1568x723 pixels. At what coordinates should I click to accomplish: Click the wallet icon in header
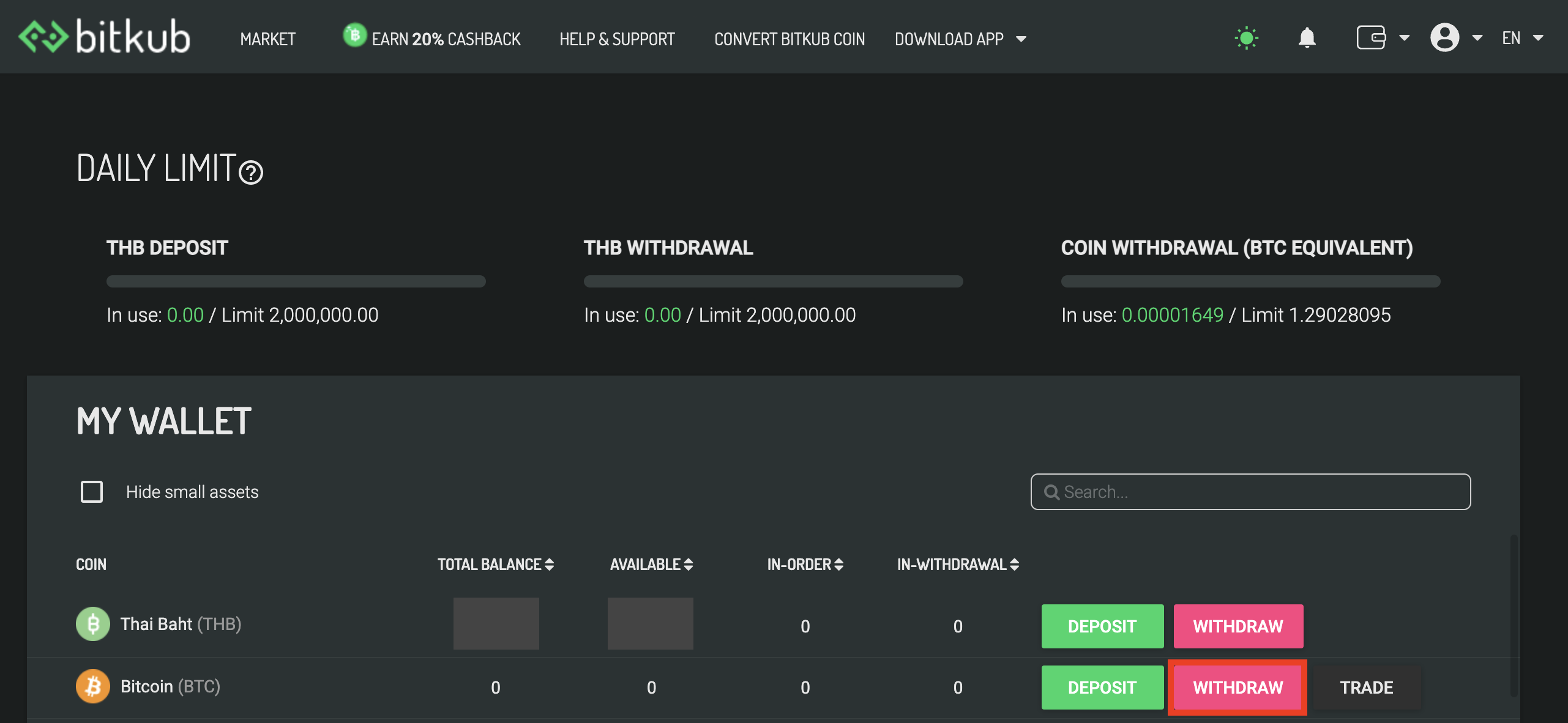1370,38
